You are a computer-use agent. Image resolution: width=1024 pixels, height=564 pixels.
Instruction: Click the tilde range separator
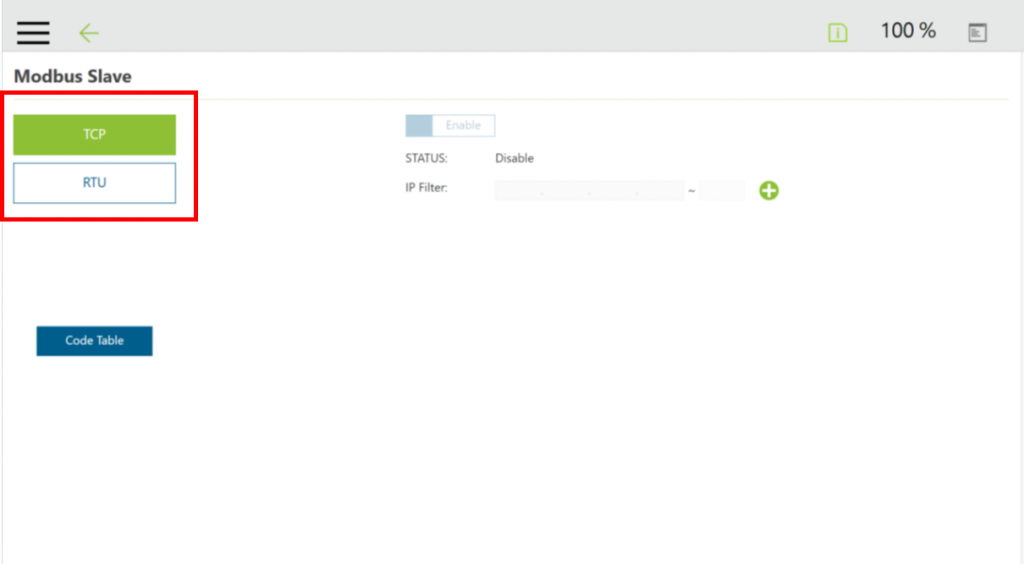click(x=691, y=191)
